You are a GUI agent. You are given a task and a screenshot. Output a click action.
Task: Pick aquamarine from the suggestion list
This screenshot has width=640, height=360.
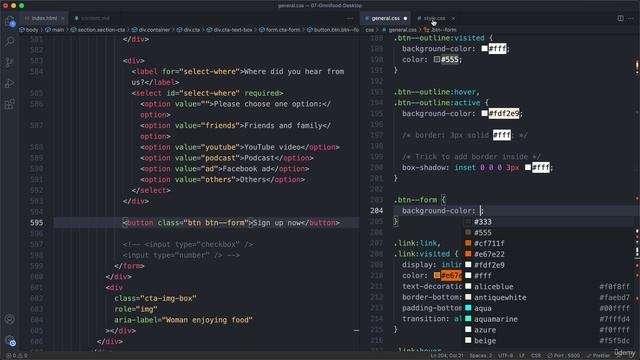point(549,319)
